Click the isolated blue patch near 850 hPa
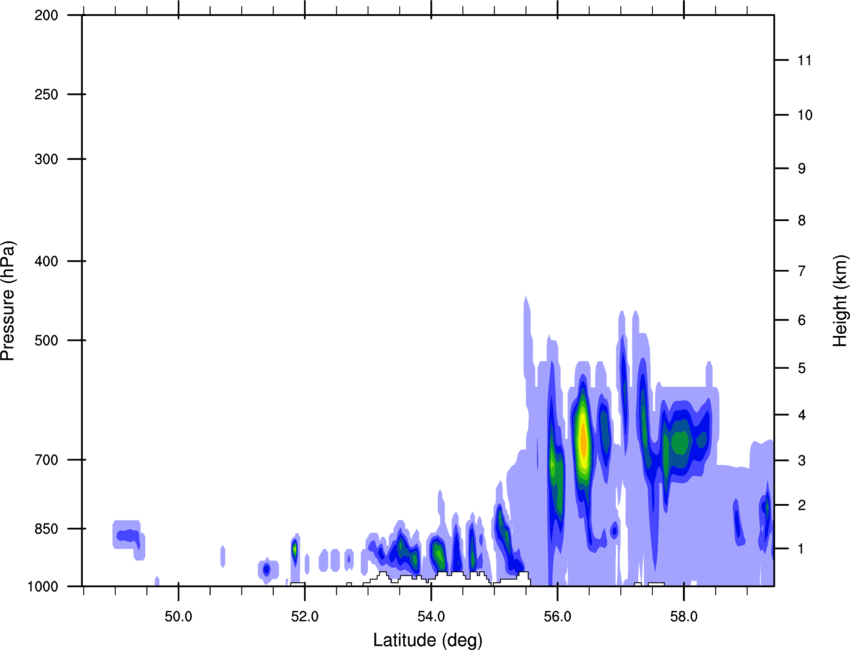The height and width of the screenshot is (650, 850). tap(130, 537)
